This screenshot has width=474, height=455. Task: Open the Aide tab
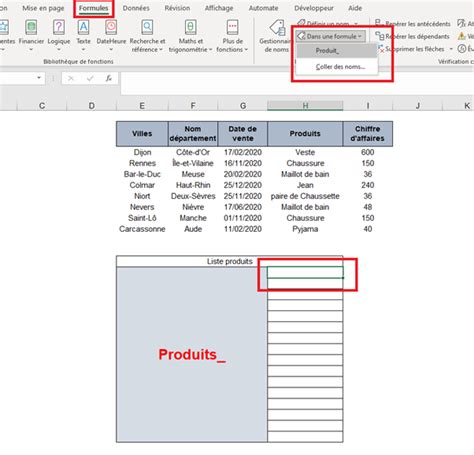pos(355,8)
